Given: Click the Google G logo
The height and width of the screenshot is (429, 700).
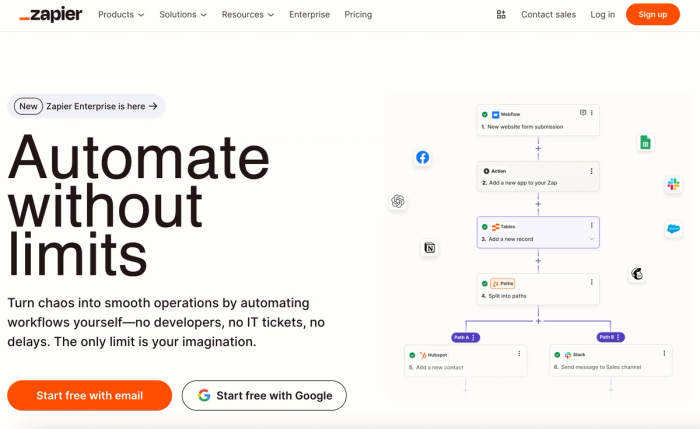Looking at the screenshot, I should pos(204,395).
